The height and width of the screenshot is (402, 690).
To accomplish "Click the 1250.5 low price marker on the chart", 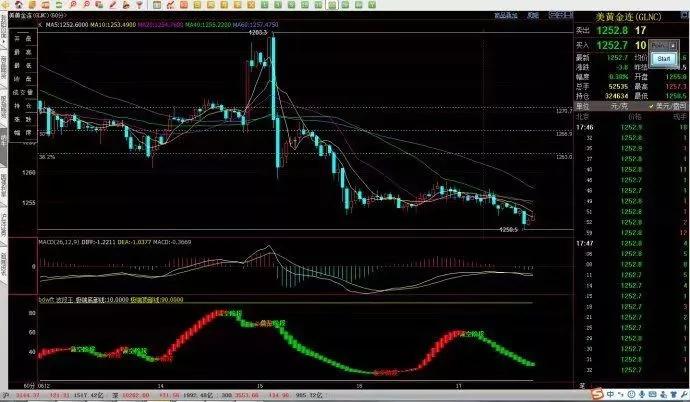I will 509,230.
